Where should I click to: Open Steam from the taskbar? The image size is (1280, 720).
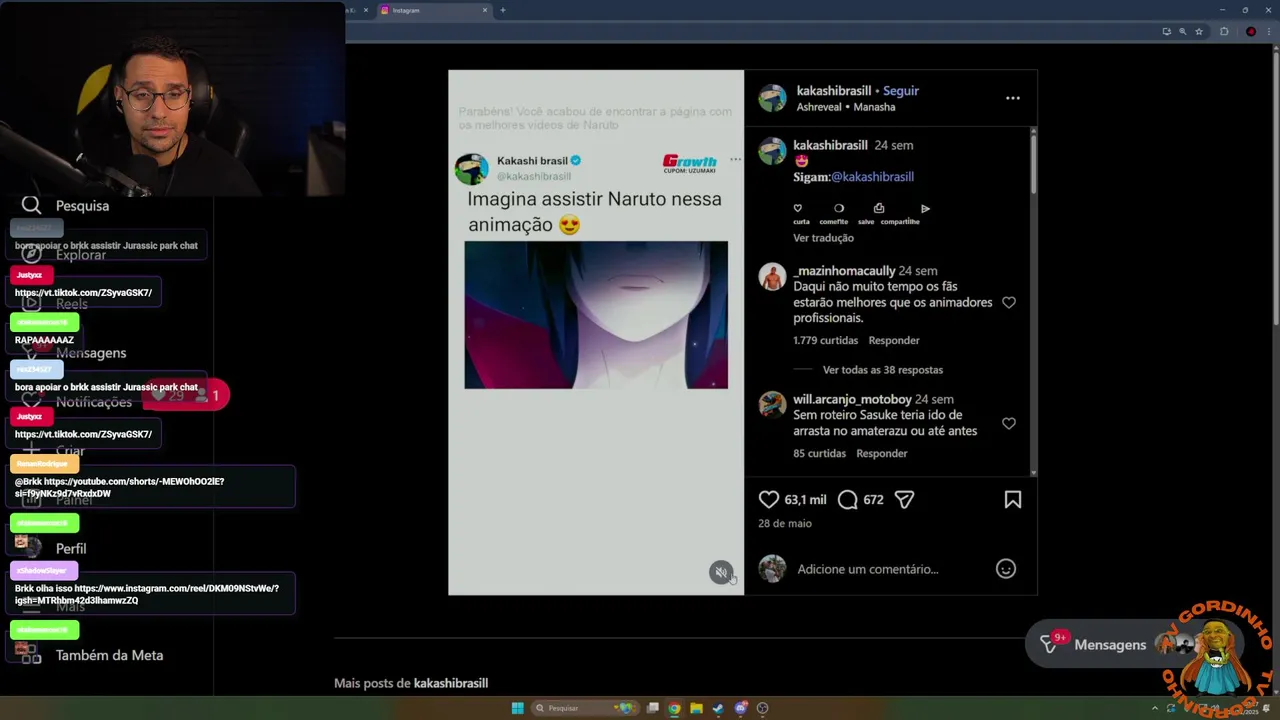pyautogui.click(x=719, y=708)
